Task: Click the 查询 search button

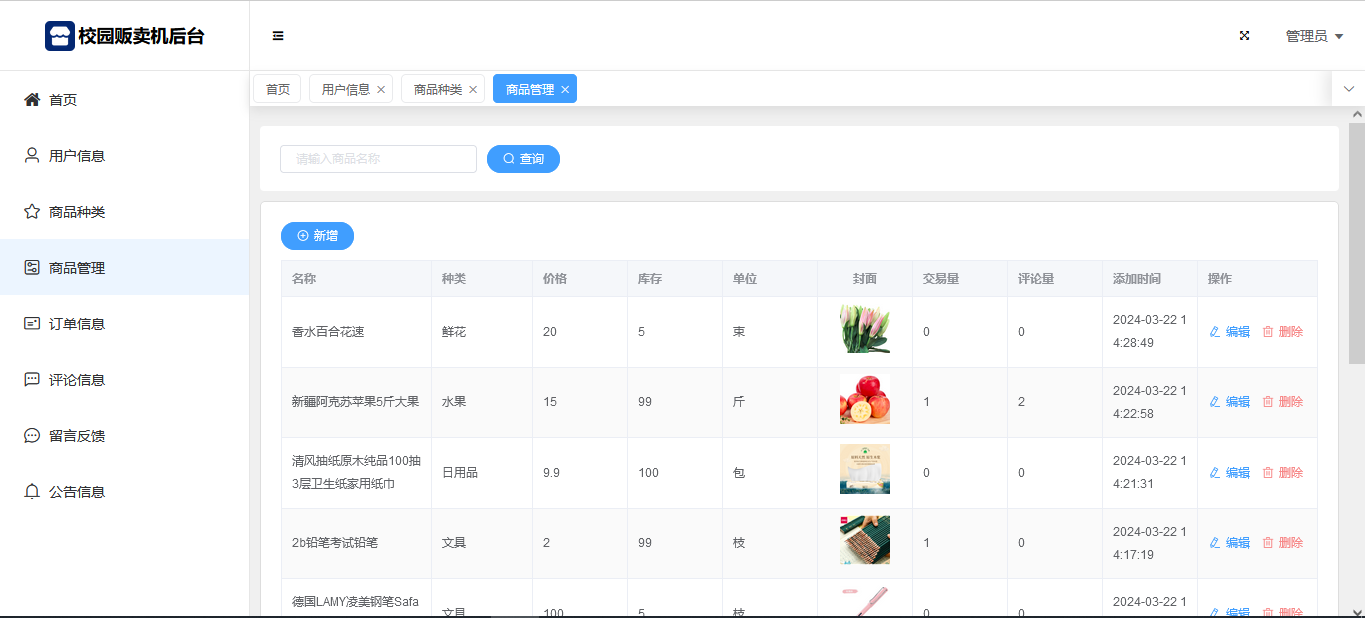Action: 523,159
